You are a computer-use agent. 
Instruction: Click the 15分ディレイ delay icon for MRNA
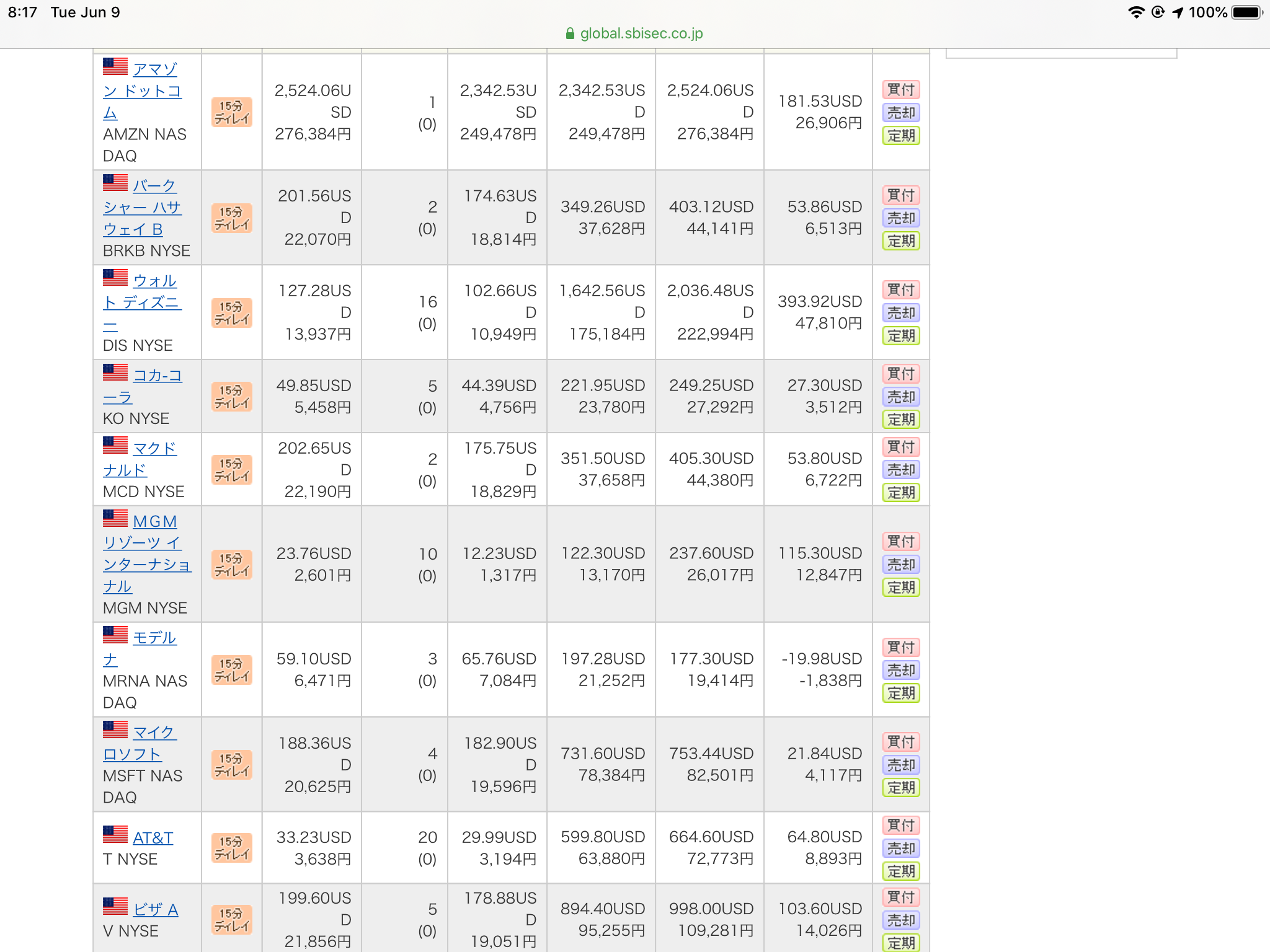pos(232,670)
